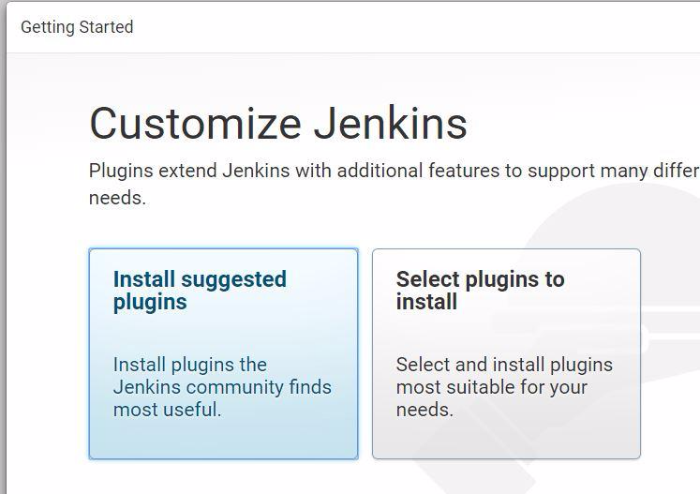Viewport: 700px width, 494px height.
Task: Click the 'Install suggested plugins' bold title
Action: pos(200,291)
